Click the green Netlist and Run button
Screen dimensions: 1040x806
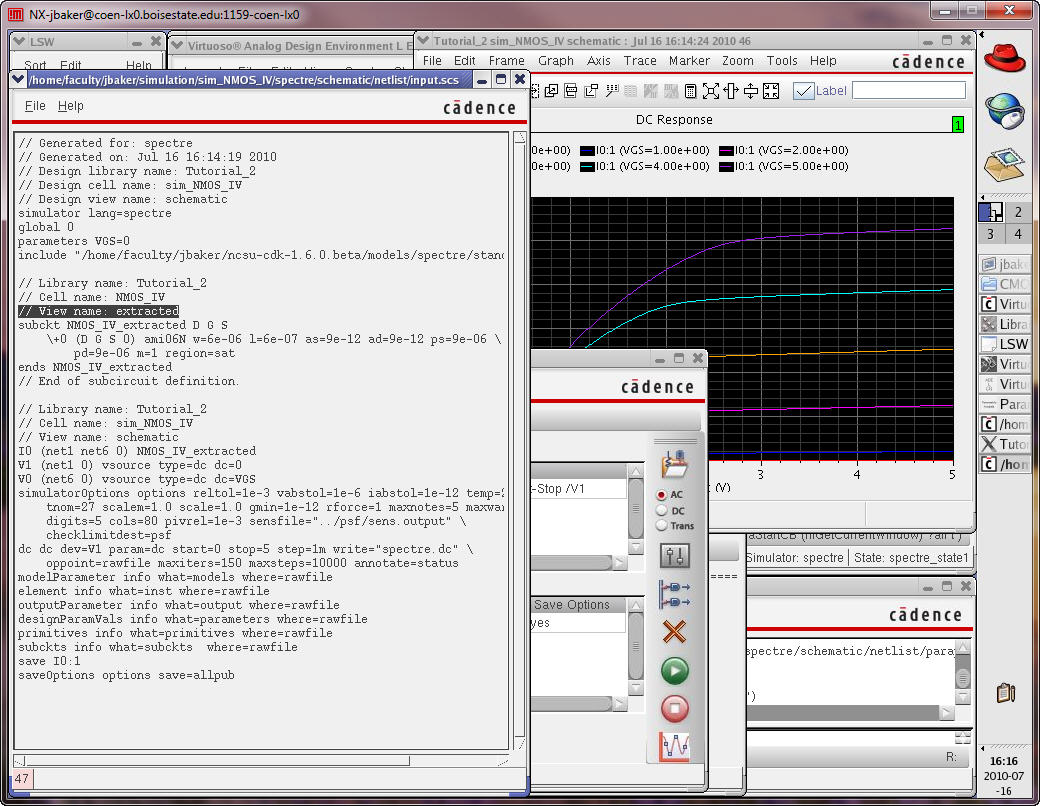tap(675, 670)
